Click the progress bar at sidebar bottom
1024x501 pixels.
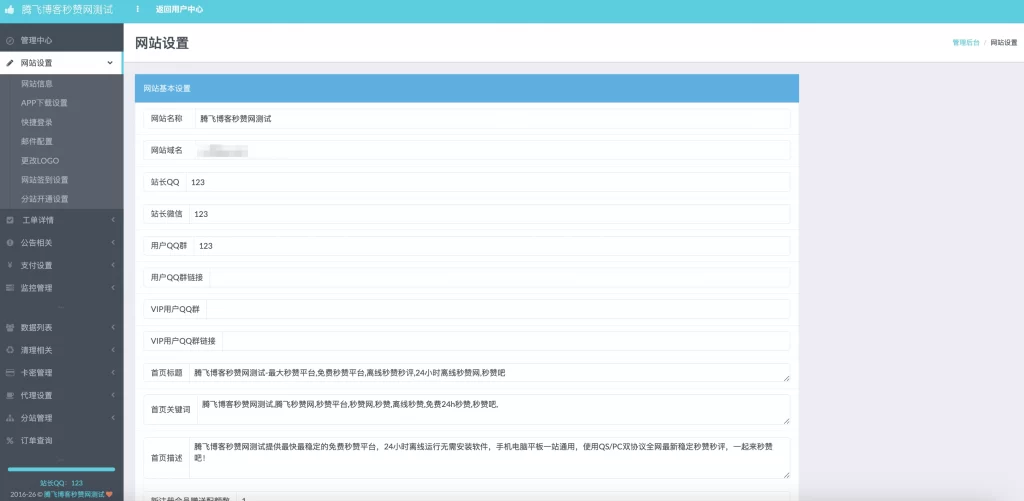61,469
